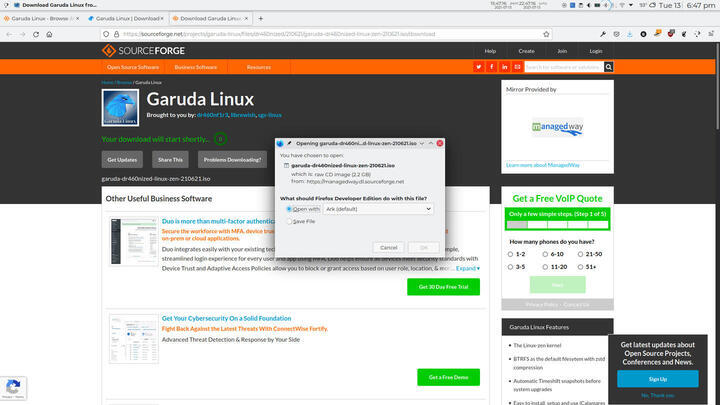Go to the browser home page icon
The width and height of the screenshot is (720, 405).
pyautogui.click(x=49, y=34)
